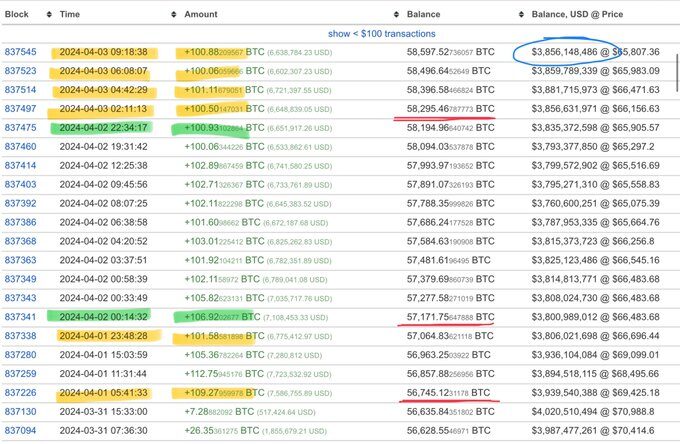Open block 837460 link
The width and height of the screenshot is (680, 444).
[21, 146]
